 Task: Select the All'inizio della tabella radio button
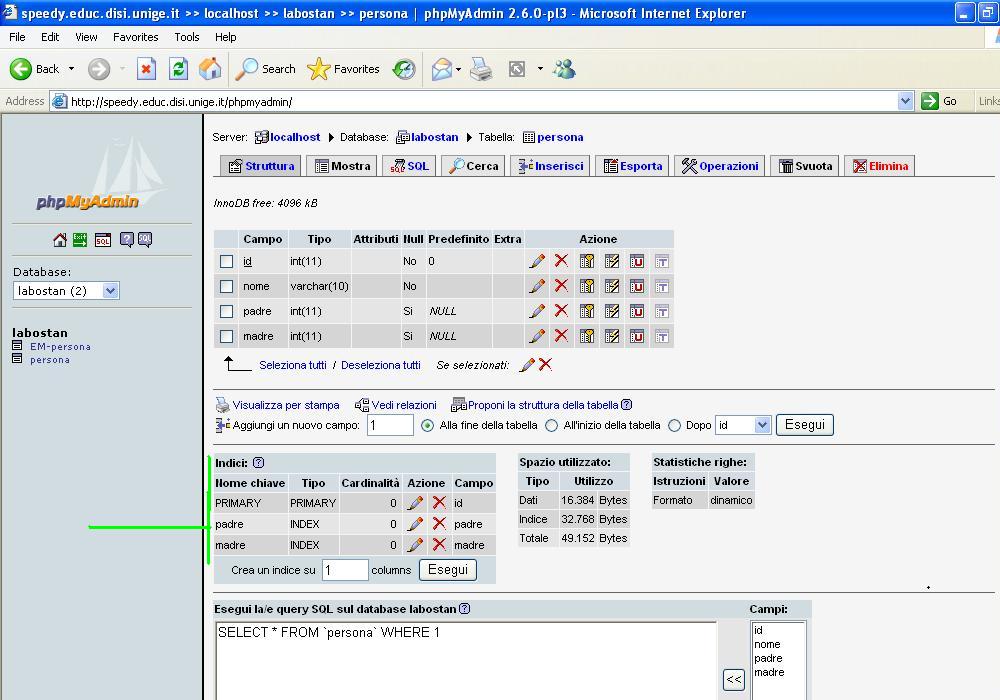coord(551,425)
